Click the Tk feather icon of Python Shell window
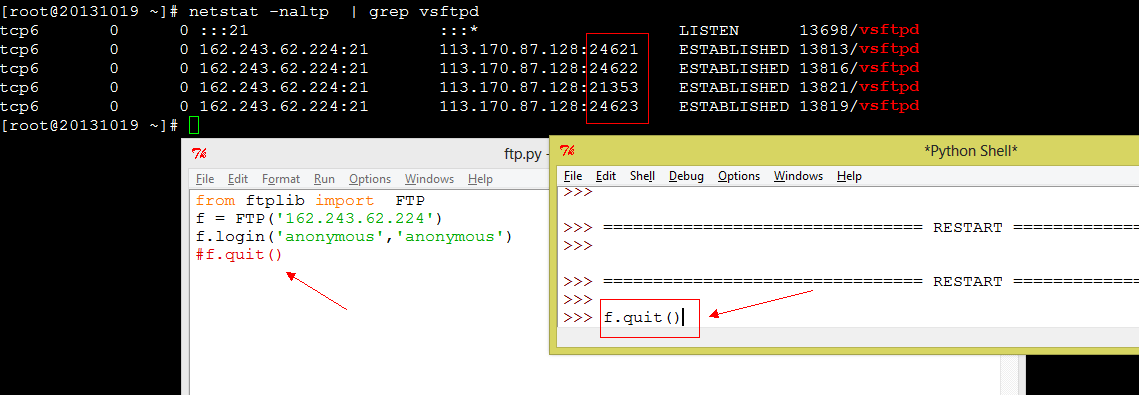 [x=567, y=150]
